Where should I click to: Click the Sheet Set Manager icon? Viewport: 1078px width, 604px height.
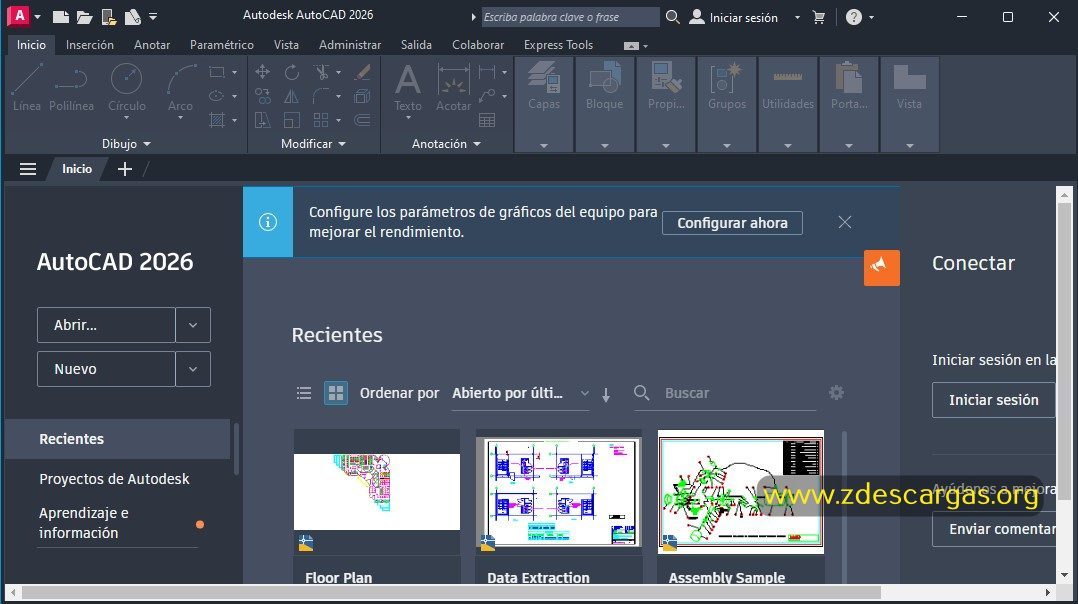[133, 16]
